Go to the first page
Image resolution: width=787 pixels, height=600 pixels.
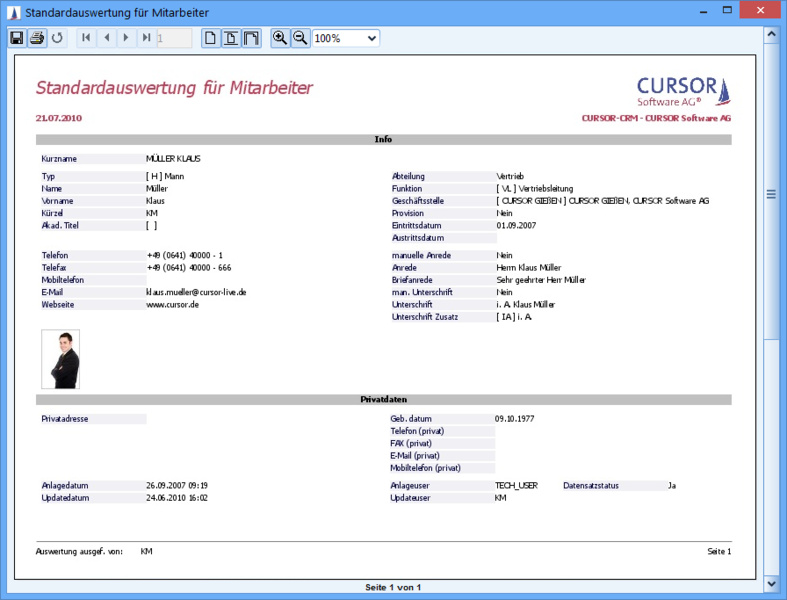(x=85, y=38)
